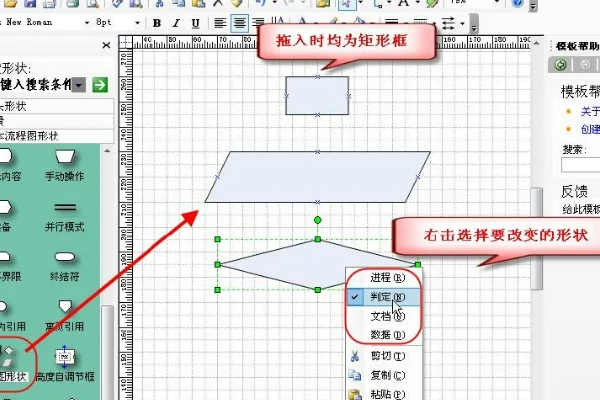
Task: Toggle Underline formatting
Action: coord(196,23)
